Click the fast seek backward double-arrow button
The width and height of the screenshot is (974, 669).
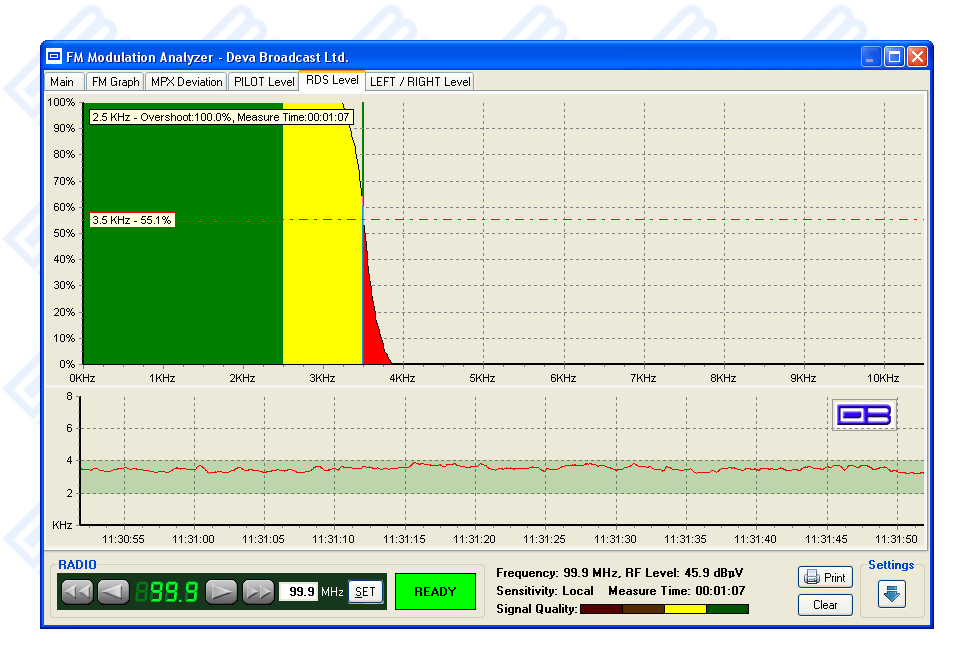point(77,592)
